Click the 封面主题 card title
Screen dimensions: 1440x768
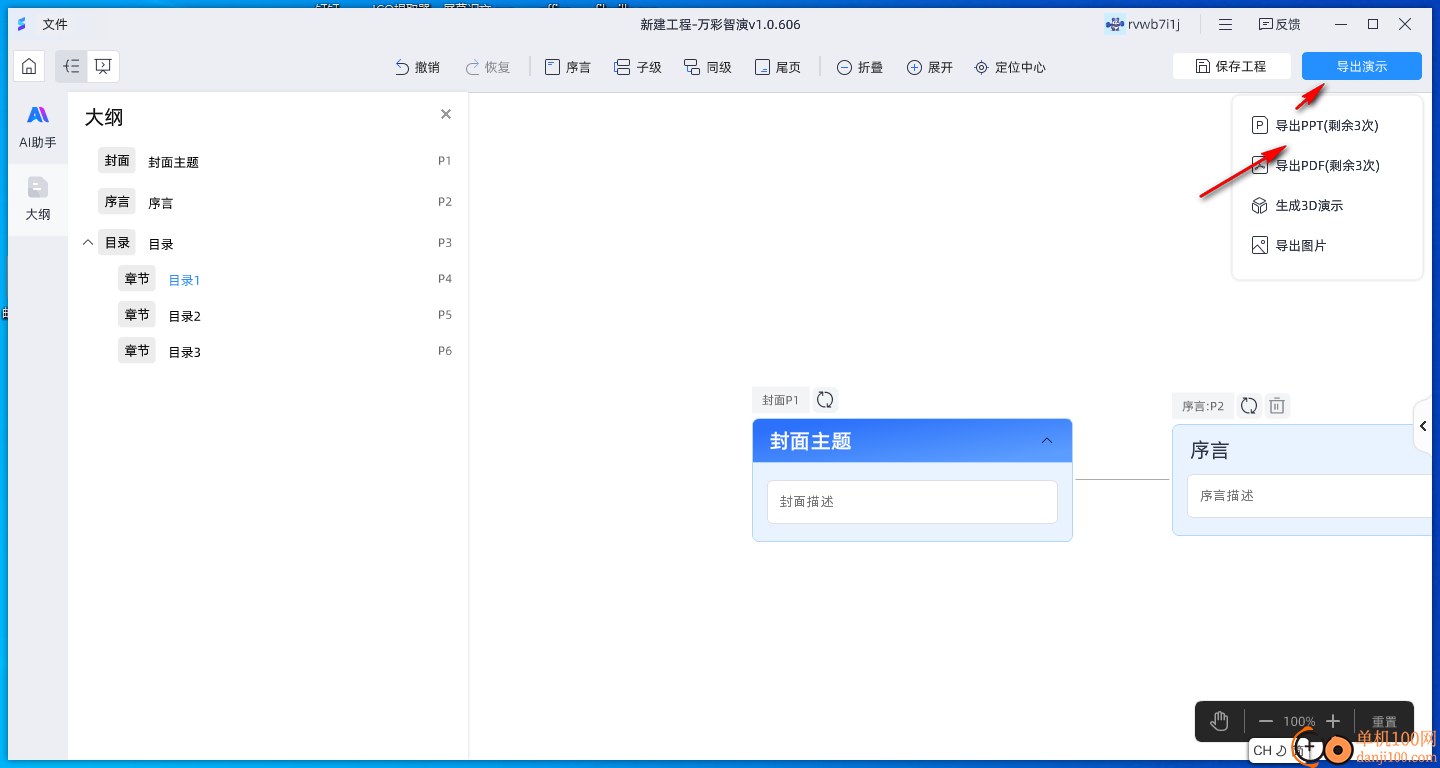tap(811, 441)
